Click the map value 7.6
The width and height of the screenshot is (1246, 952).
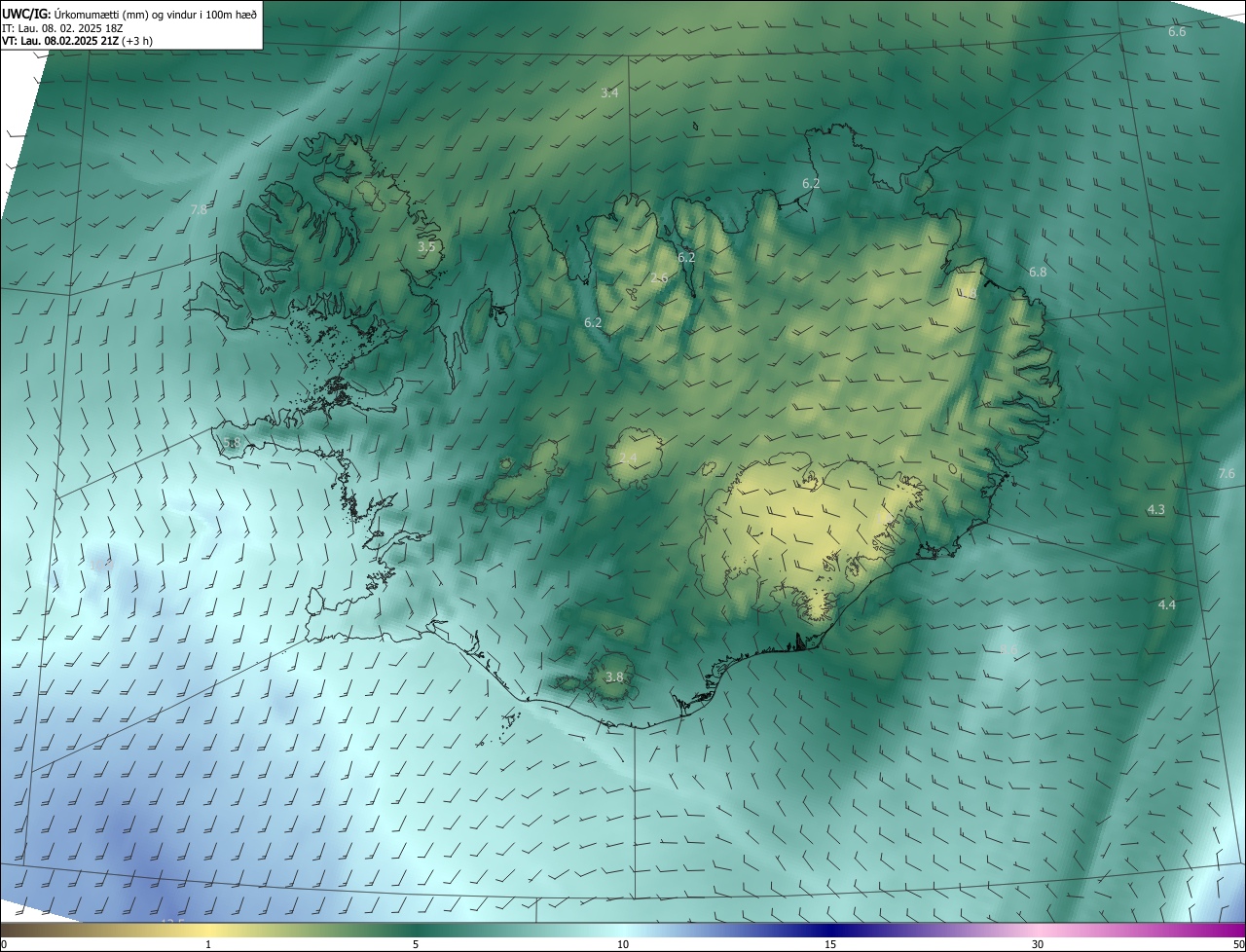[x=1227, y=473]
